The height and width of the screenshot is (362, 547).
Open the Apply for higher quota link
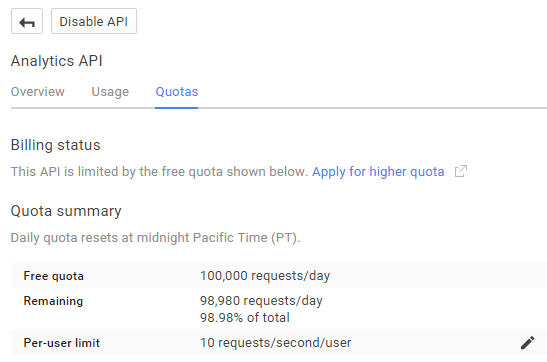point(378,172)
